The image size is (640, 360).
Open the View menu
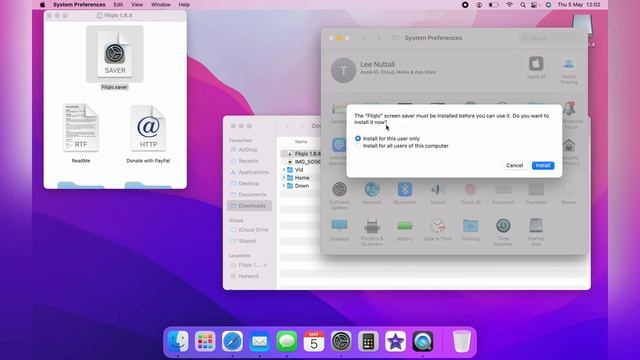click(137, 4)
